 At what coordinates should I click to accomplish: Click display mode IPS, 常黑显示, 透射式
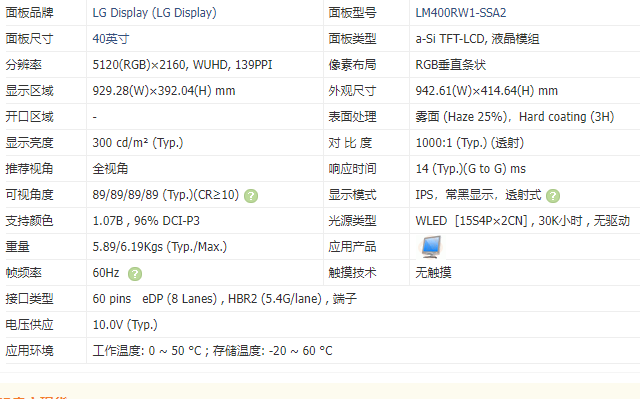pyautogui.click(x=478, y=195)
